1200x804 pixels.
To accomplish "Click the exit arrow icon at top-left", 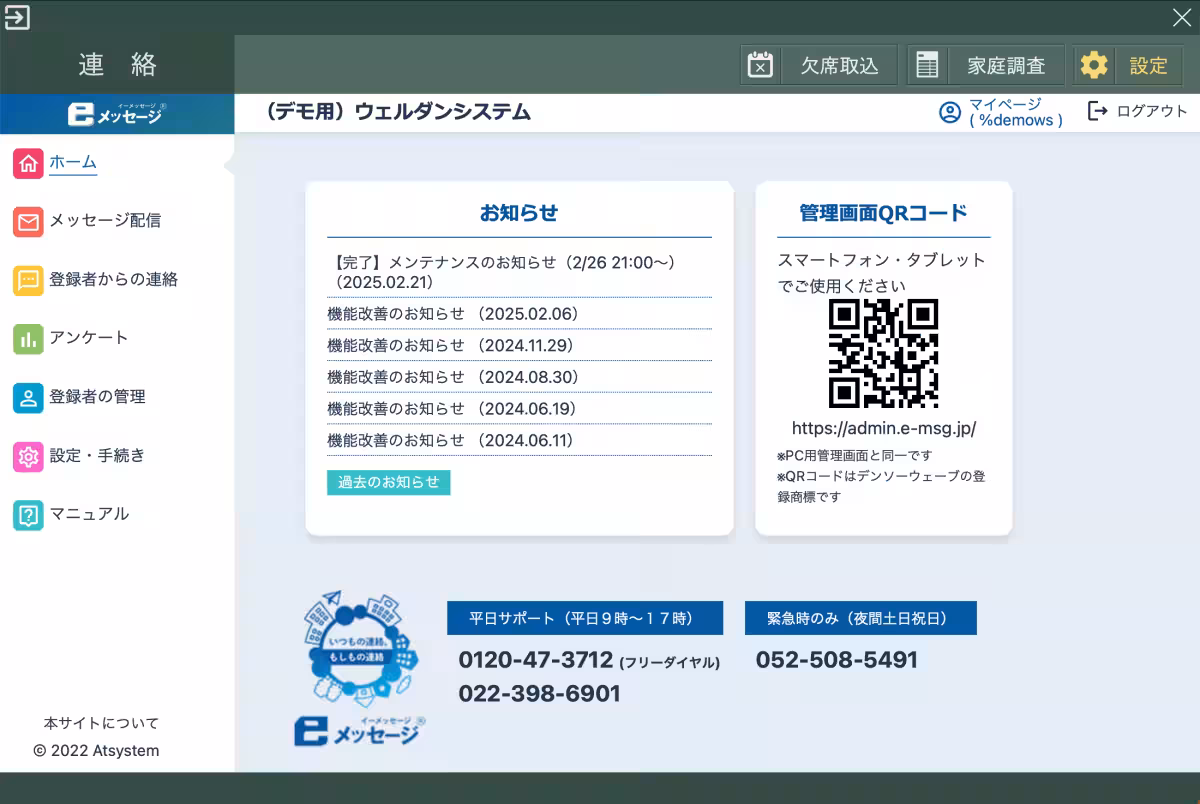I will pyautogui.click(x=17, y=17).
